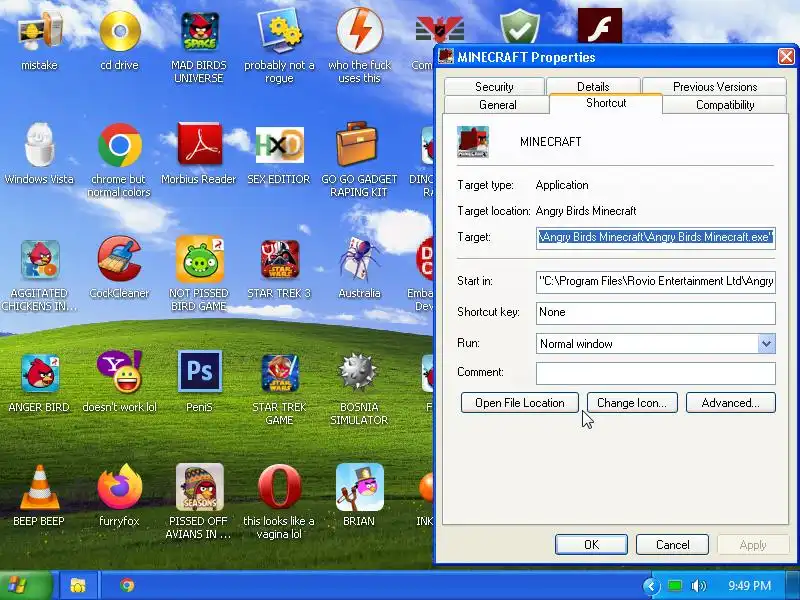
Task: Focus the Shortcut key field
Action: click(656, 313)
